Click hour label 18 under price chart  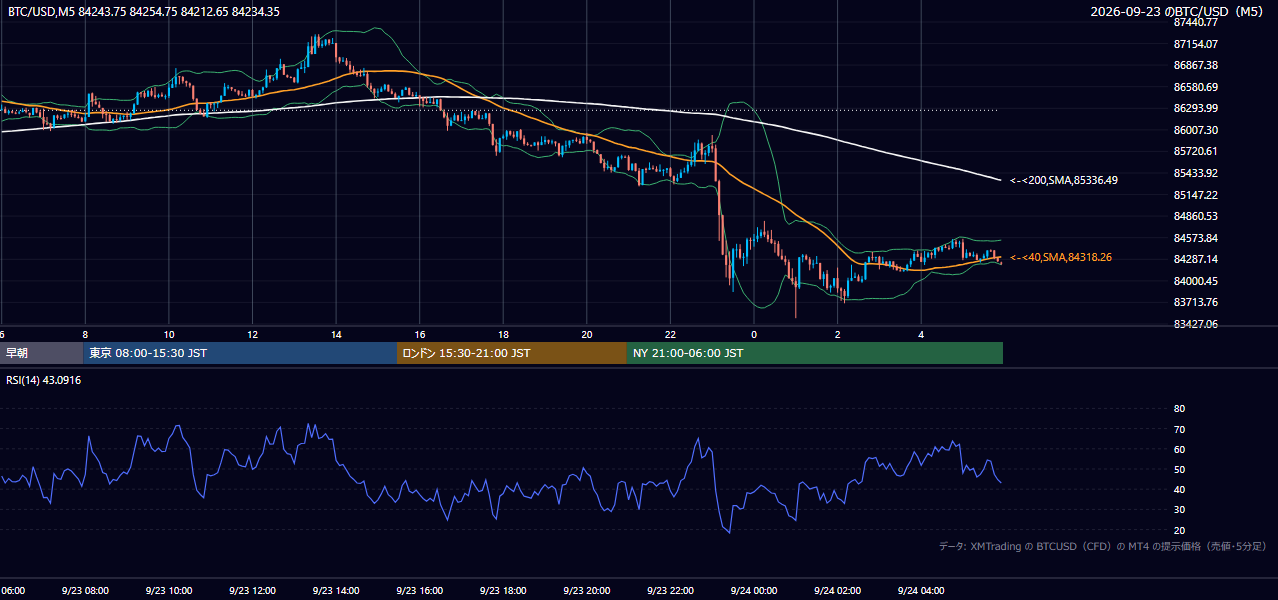tap(503, 334)
